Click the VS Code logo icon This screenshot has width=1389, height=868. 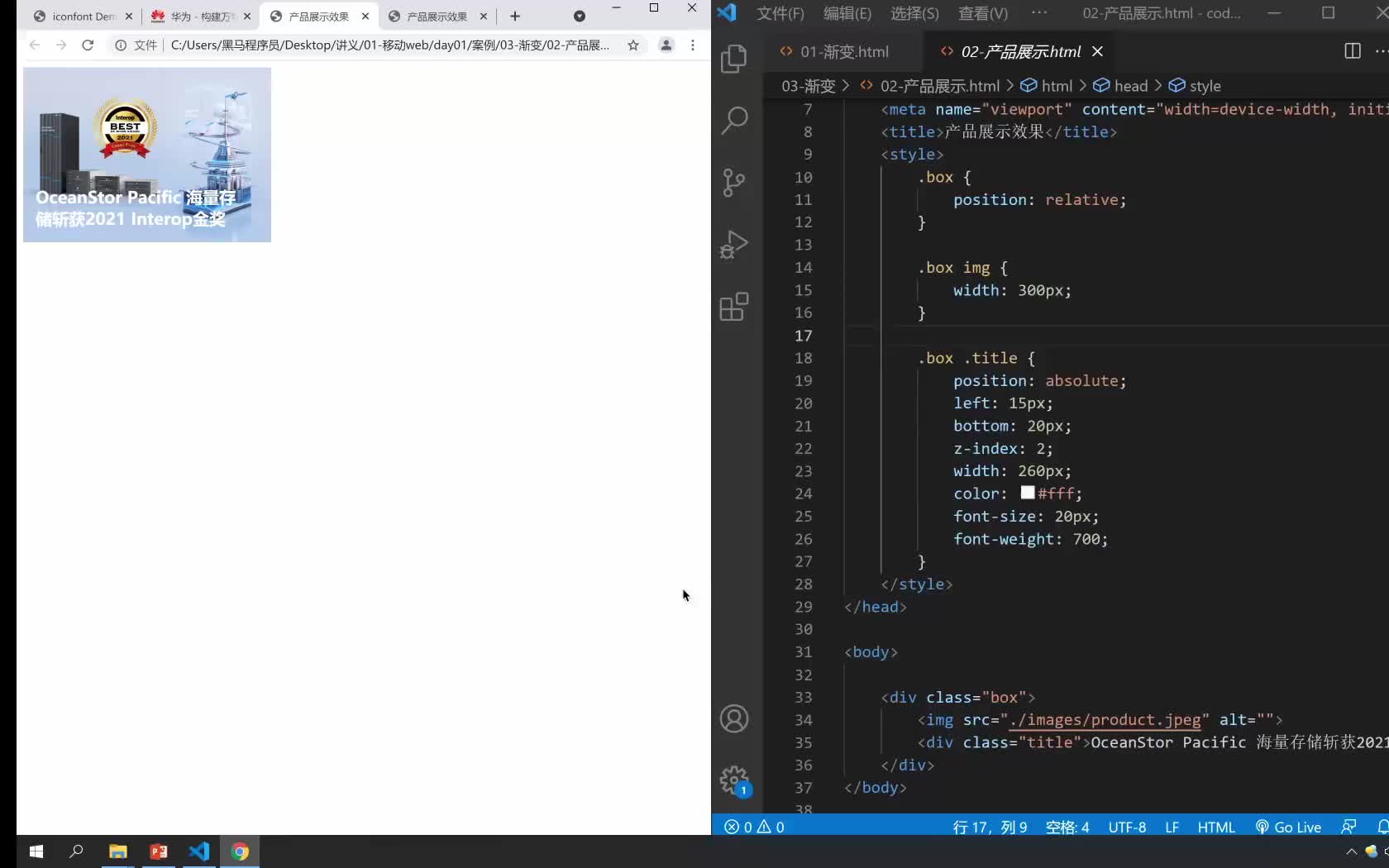pos(727,13)
